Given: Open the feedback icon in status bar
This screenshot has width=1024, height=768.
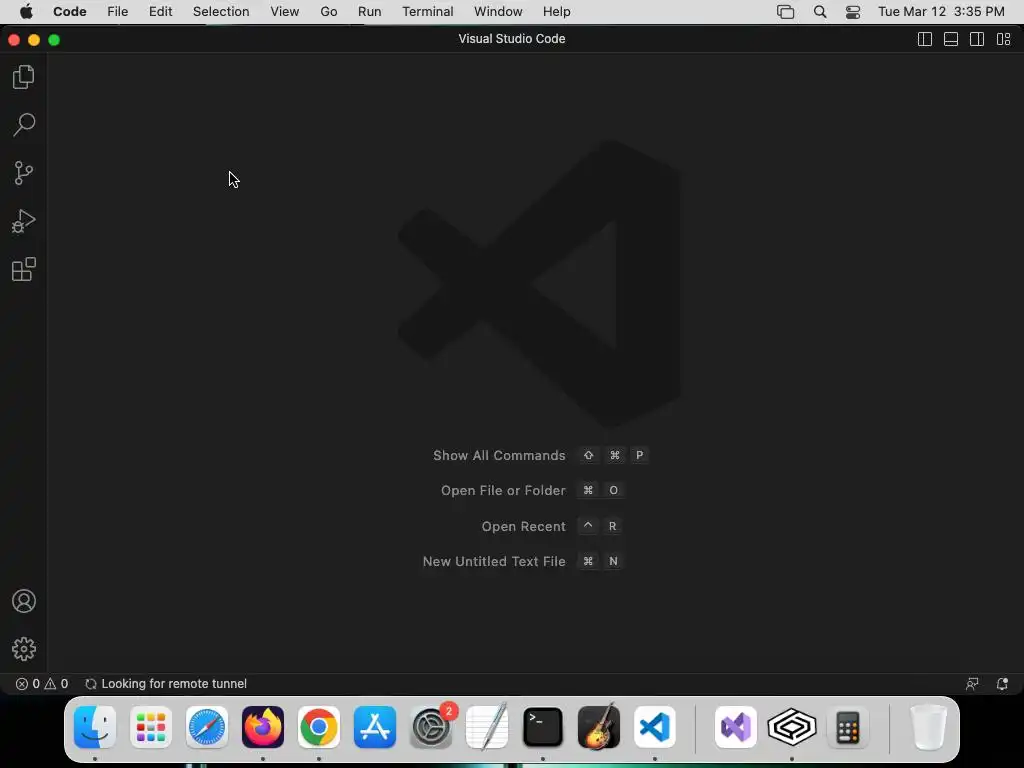Looking at the screenshot, I should [972, 684].
